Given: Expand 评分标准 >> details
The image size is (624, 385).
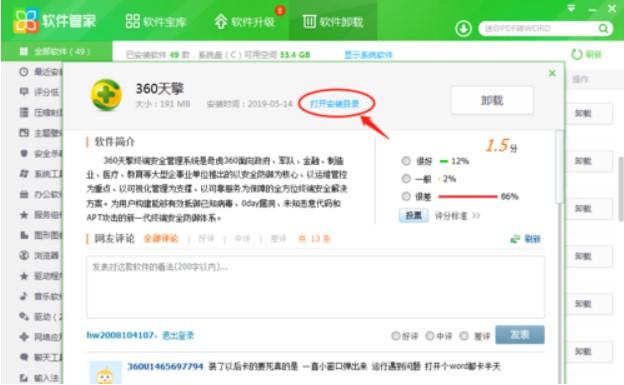Looking at the screenshot, I should tap(457, 216).
